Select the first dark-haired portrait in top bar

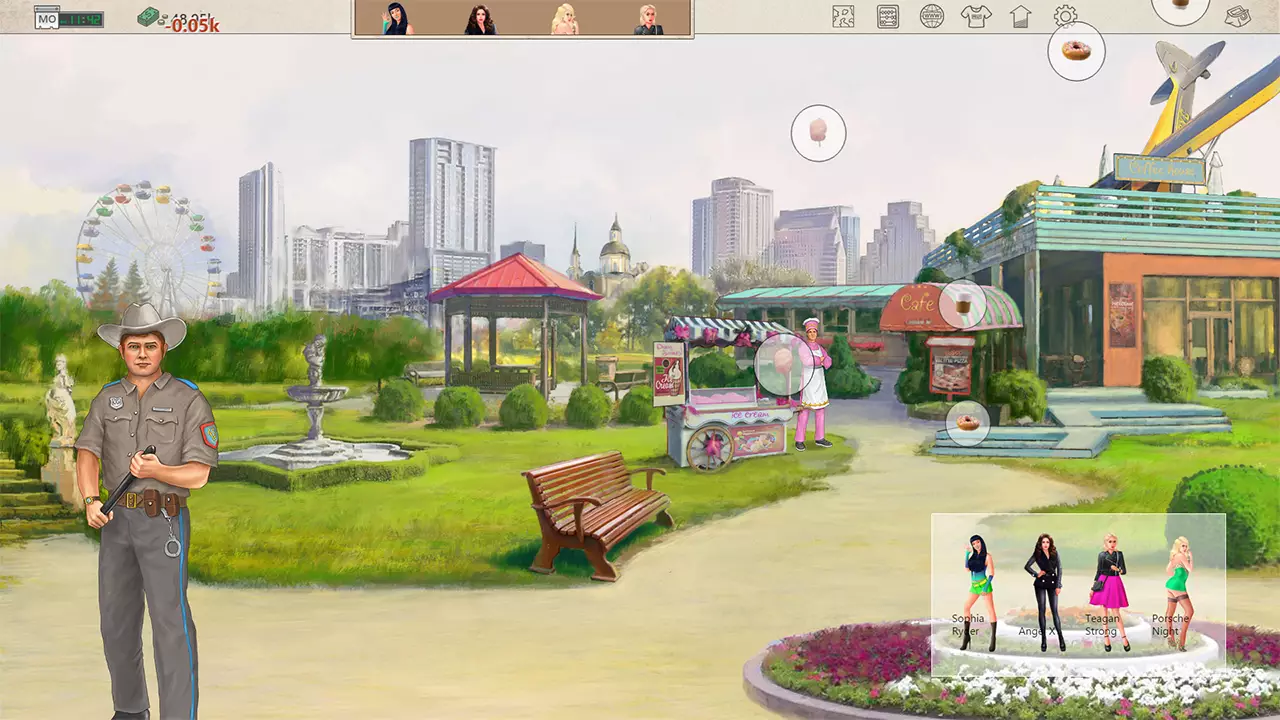coord(397,19)
